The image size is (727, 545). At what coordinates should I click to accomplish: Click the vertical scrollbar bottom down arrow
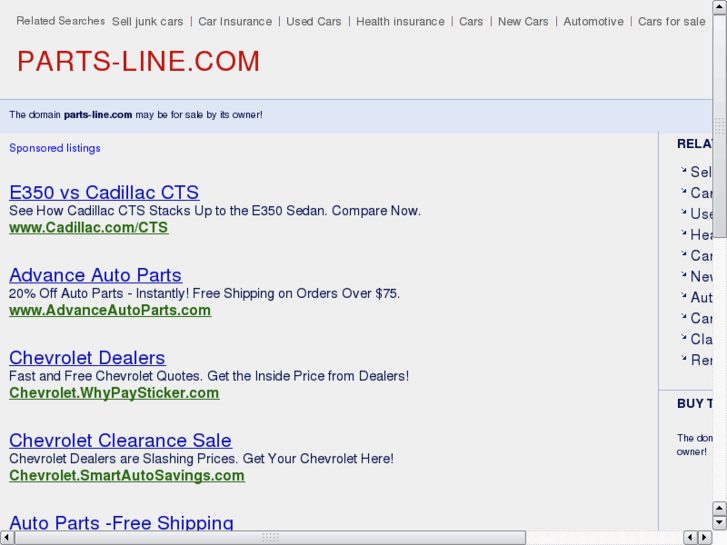(719, 523)
